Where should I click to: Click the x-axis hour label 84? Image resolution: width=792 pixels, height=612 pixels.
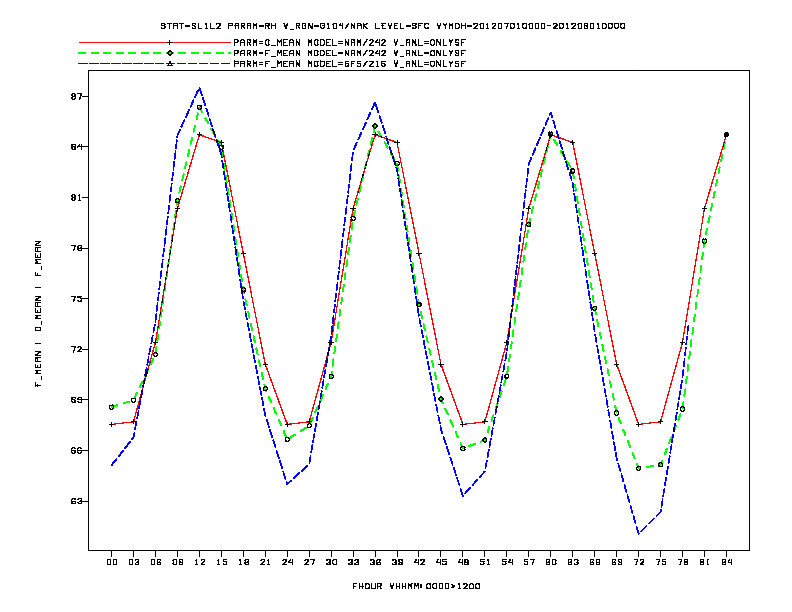pos(726,562)
